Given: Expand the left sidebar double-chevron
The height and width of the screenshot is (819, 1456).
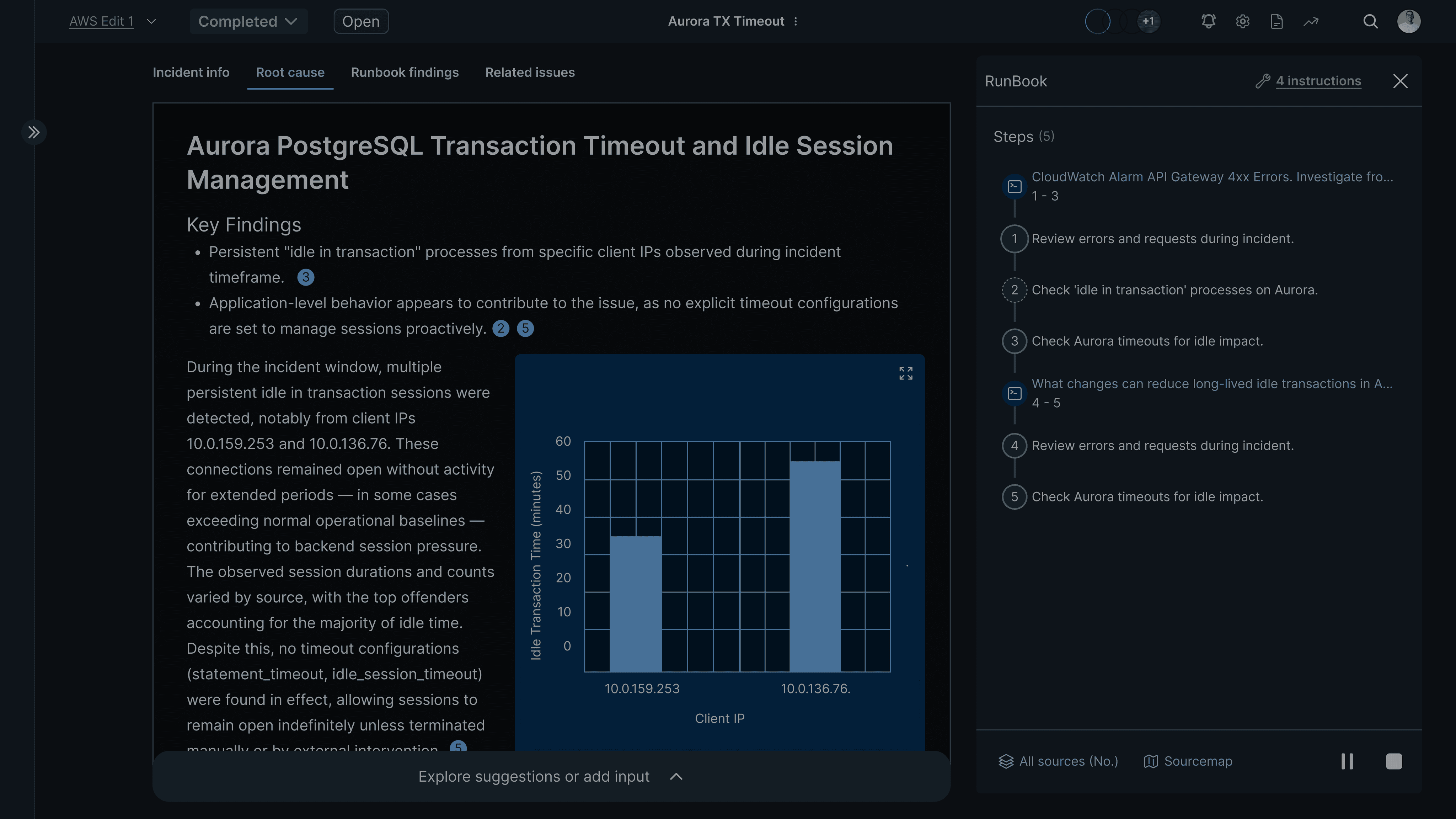Looking at the screenshot, I should [34, 132].
